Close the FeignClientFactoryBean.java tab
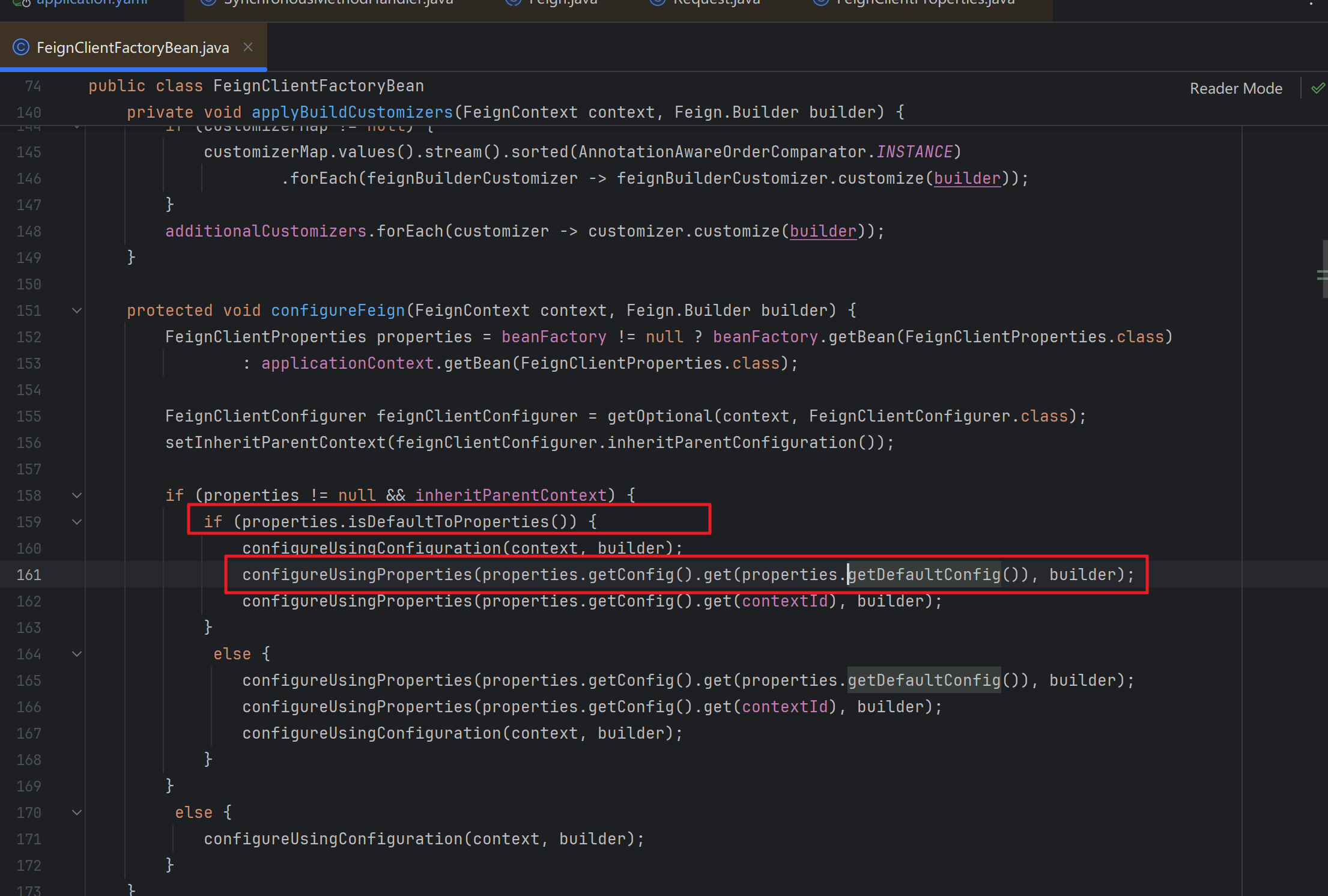The height and width of the screenshot is (896, 1328). pyautogui.click(x=248, y=47)
